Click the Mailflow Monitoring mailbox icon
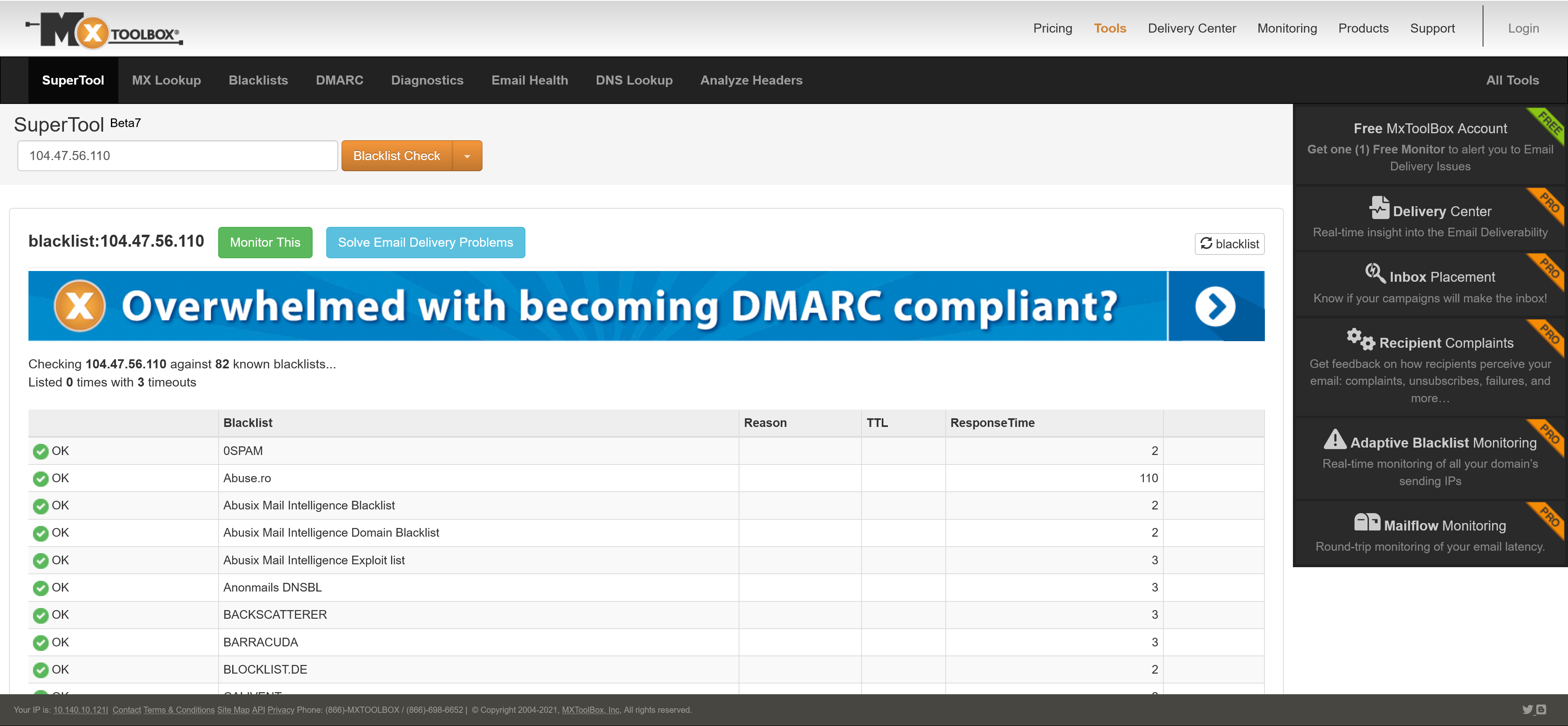This screenshot has width=1568, height=726. pos(1367,522)
